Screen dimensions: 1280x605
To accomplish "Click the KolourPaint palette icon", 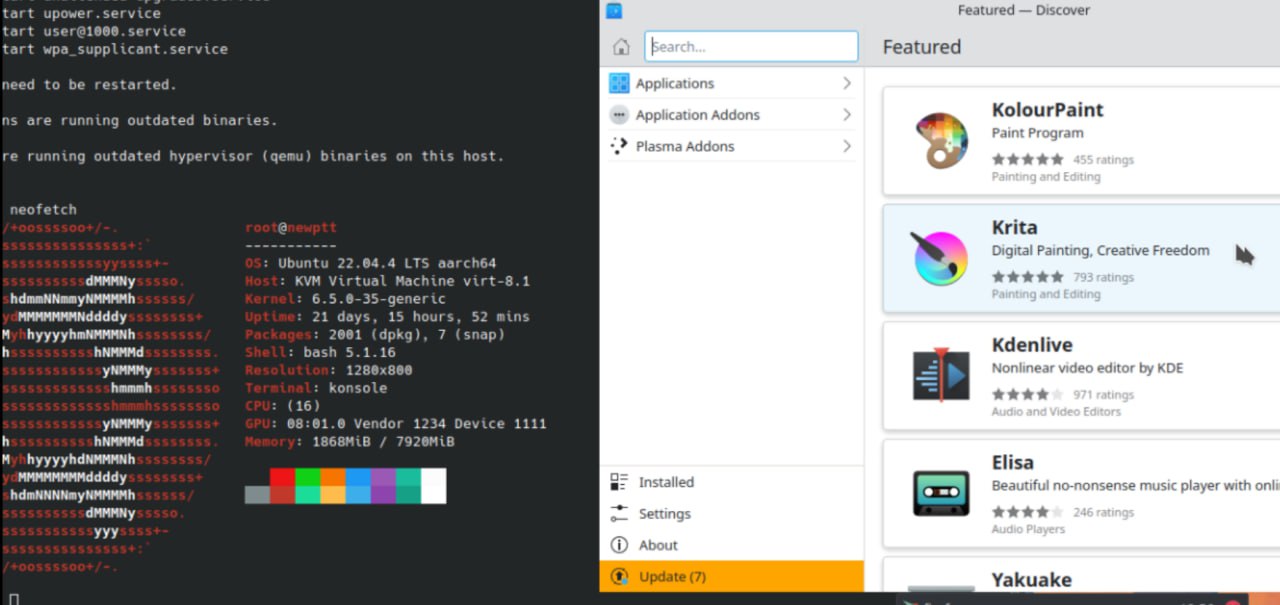I will (941, 141).
